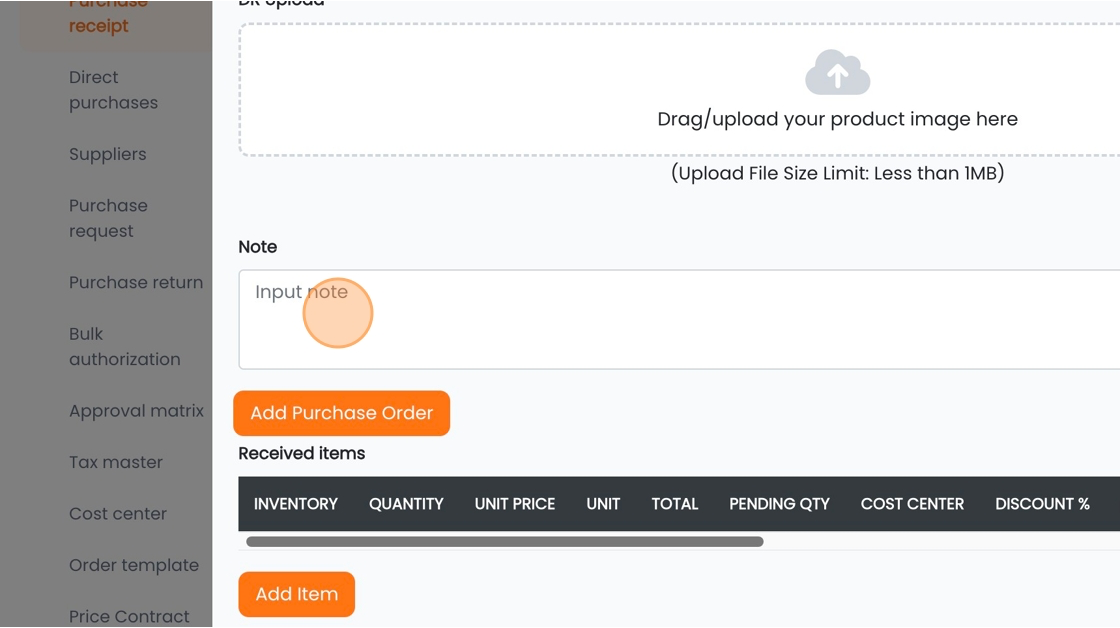Click the INVENTORY column header
Screen dimensions: 1120x628
(x=296, y=504)
